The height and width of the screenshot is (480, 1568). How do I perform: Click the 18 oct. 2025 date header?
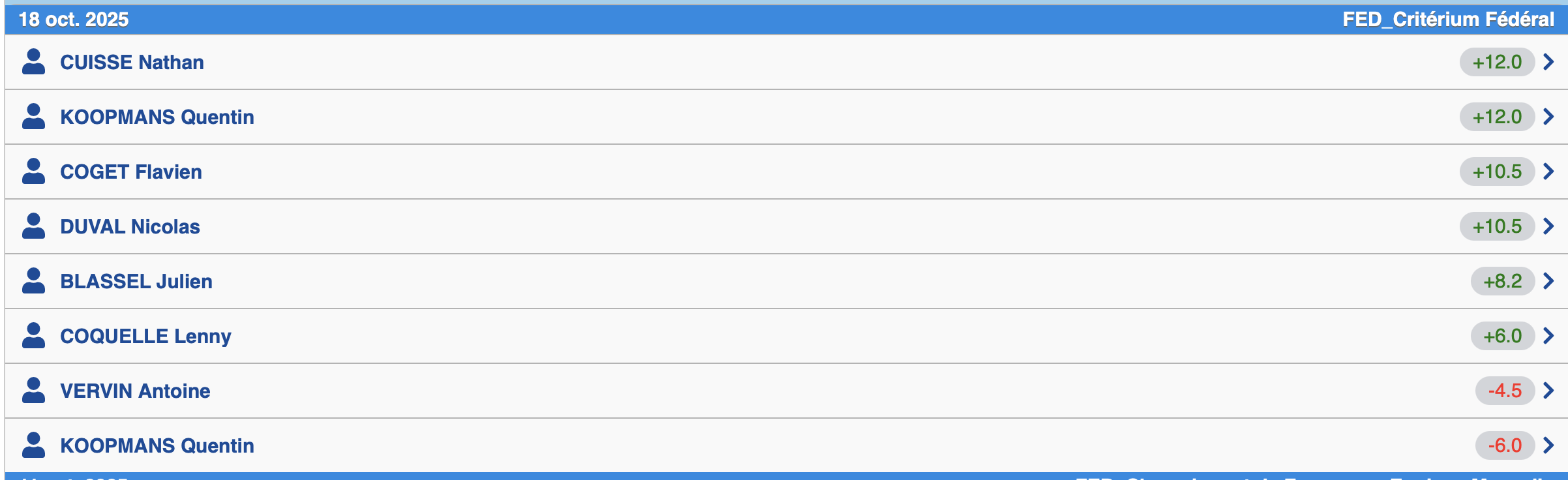click(x=74, y=20)
